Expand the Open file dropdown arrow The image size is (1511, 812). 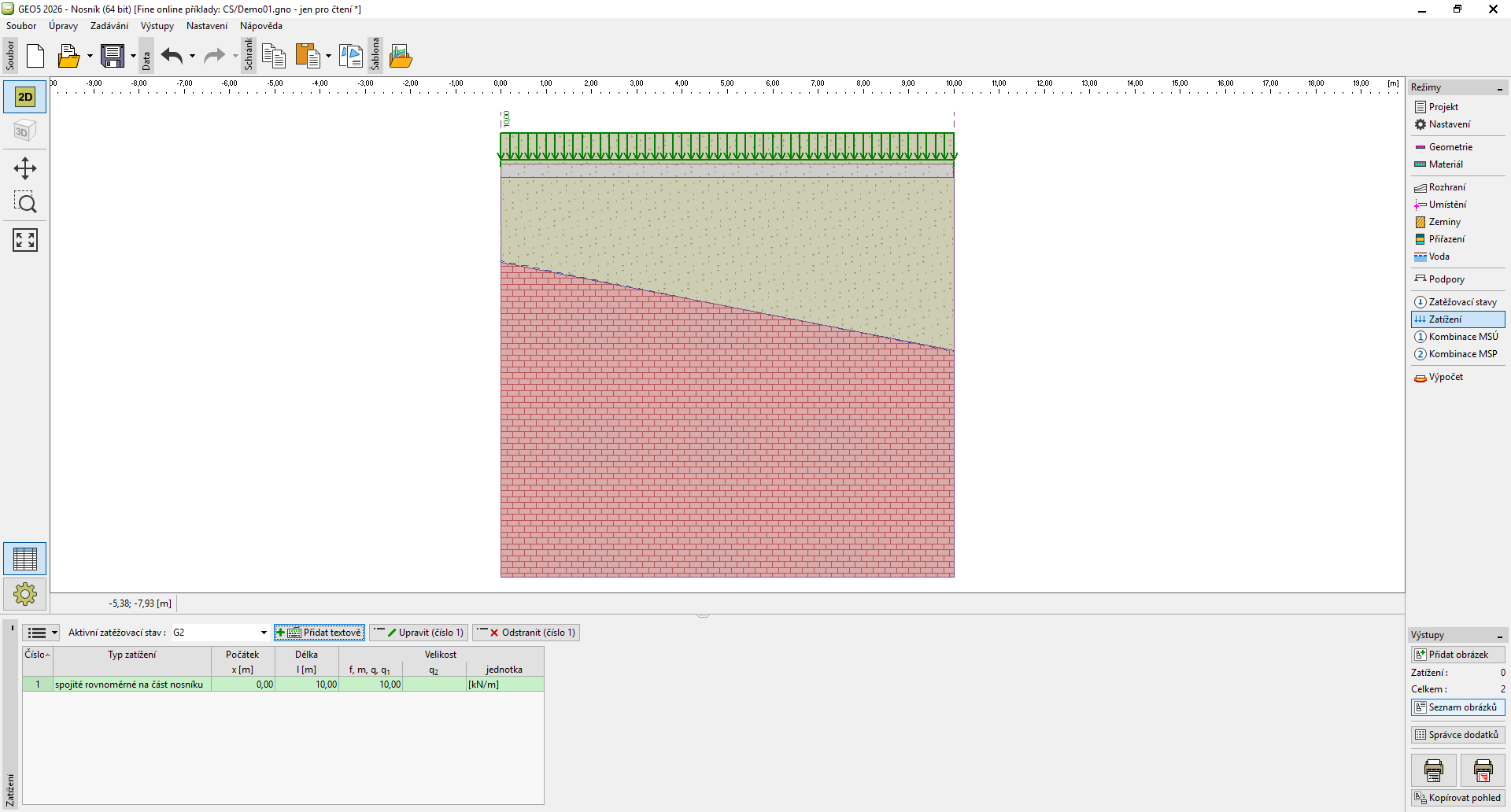click(90, 56)
